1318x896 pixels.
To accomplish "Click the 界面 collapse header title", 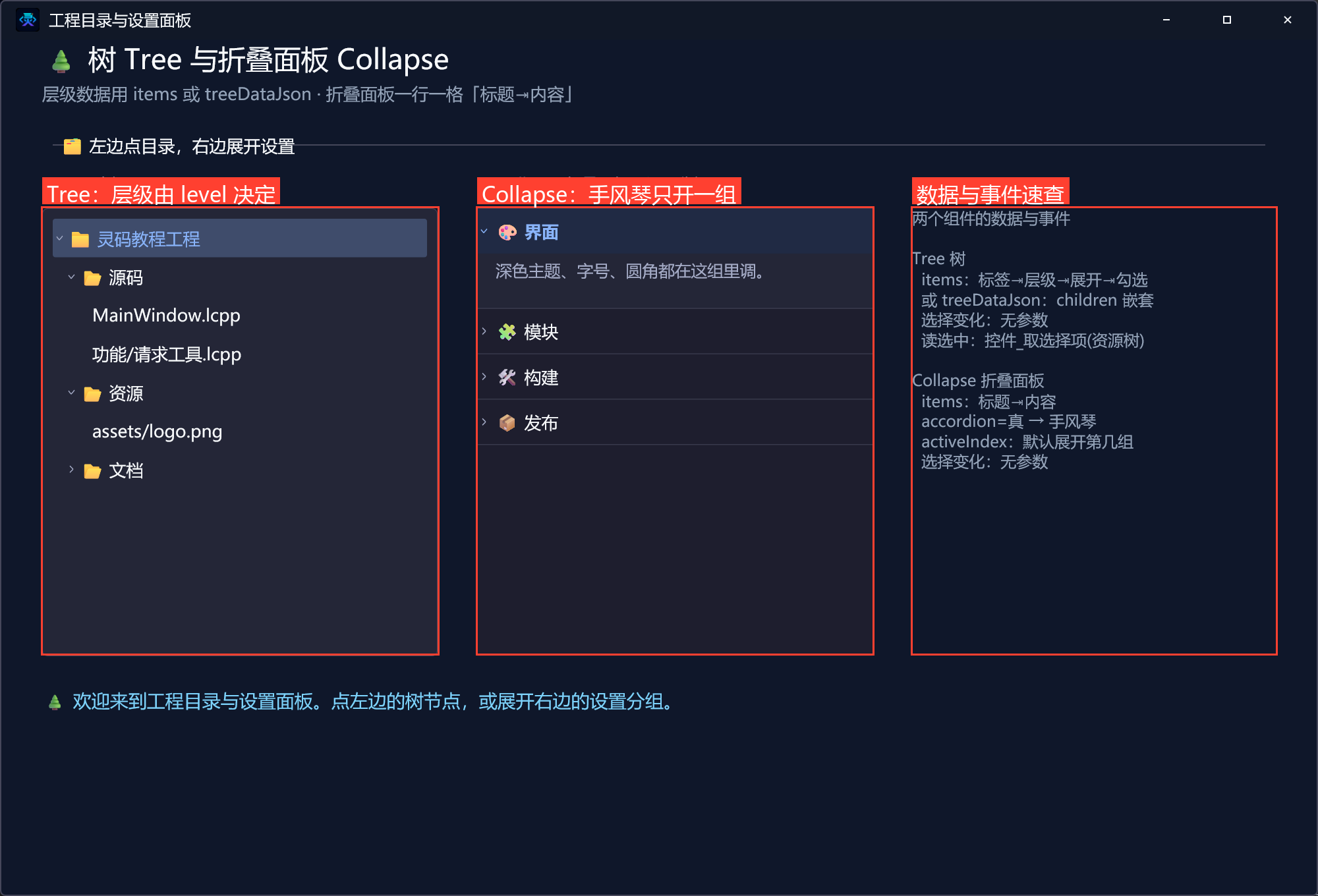I will coord(541,233).
